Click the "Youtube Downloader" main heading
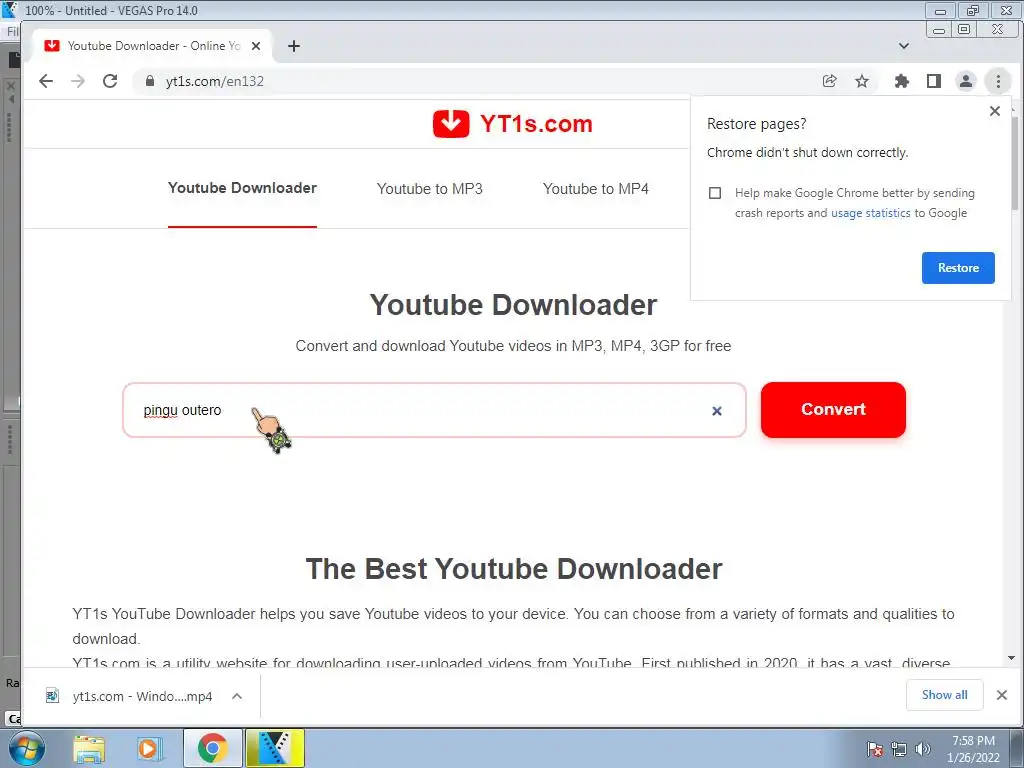 [x=513, y=305]
